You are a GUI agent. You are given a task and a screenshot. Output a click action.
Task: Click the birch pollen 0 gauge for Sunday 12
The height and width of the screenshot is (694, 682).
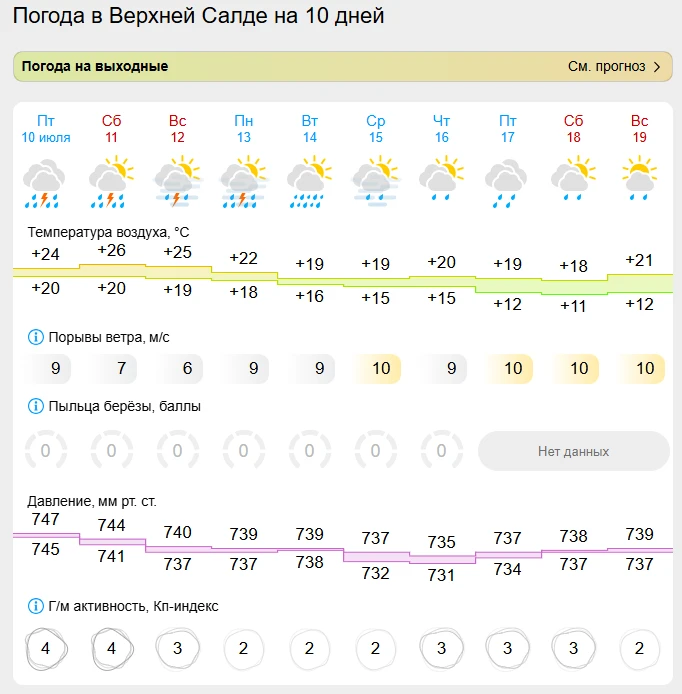[177, 450]
